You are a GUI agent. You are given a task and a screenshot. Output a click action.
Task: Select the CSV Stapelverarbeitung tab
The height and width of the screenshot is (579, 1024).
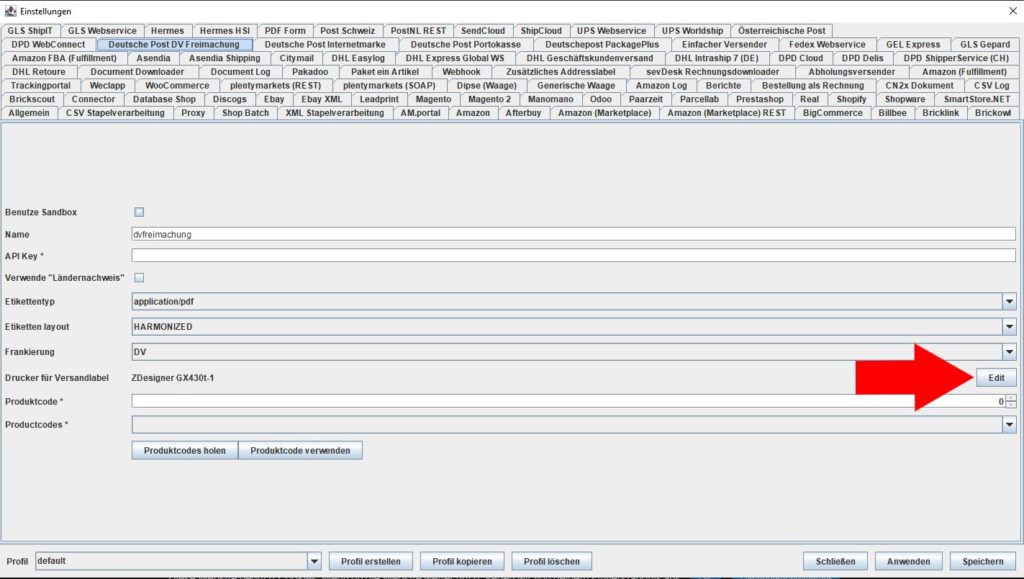coord(115,113)
